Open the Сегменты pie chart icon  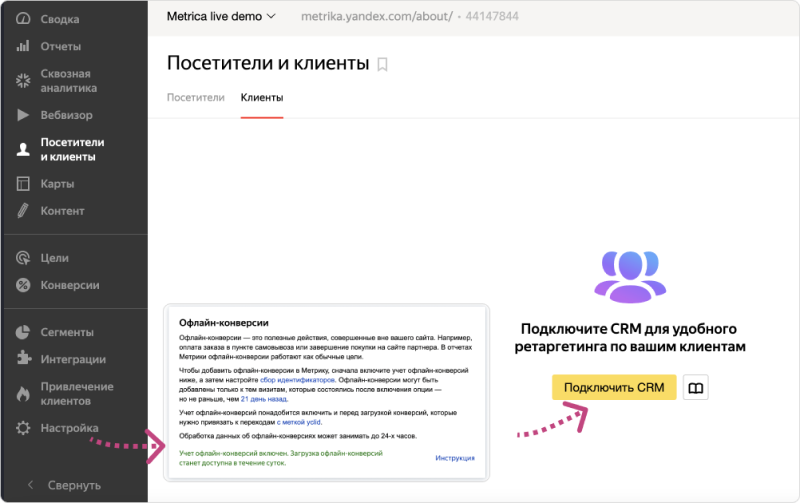(x=23, y=332)
